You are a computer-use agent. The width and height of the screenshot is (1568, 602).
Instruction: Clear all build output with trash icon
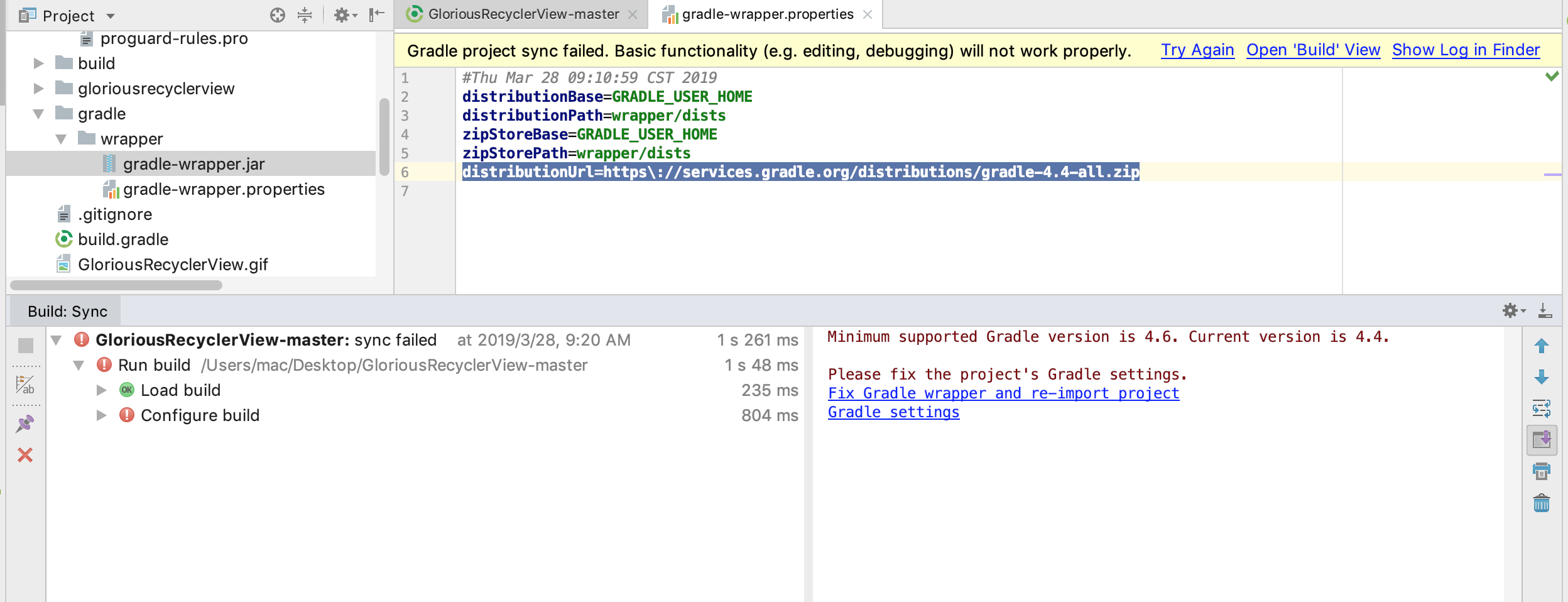1542,503
